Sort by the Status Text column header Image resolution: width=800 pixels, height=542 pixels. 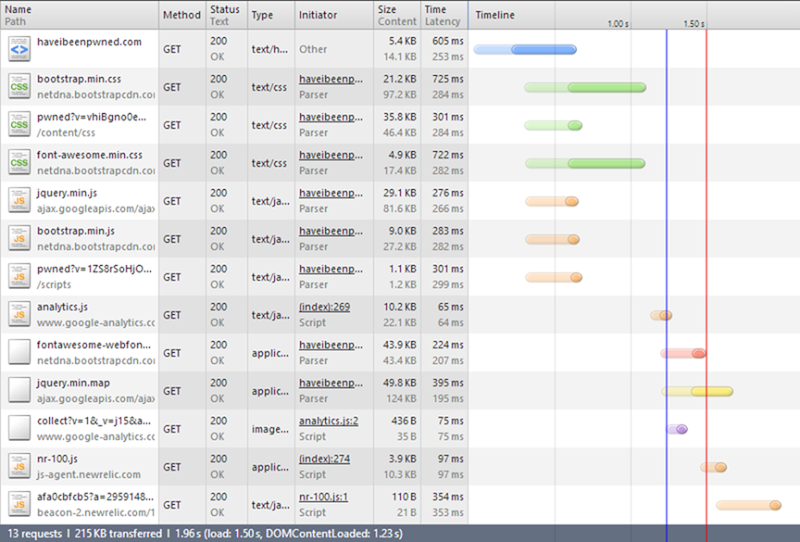click(x=227, y=15)
